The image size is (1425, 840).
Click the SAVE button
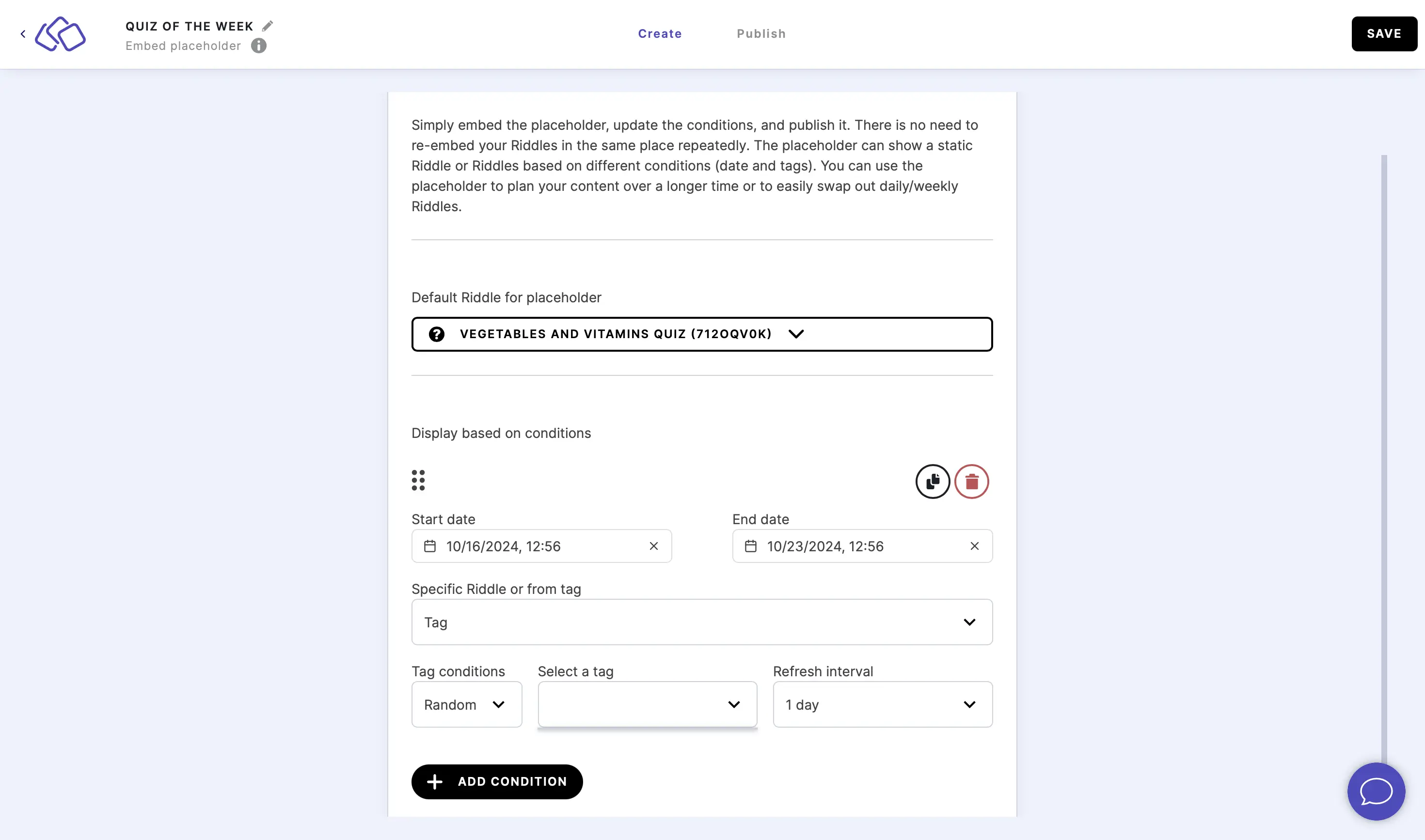(x=1384, y=33)
